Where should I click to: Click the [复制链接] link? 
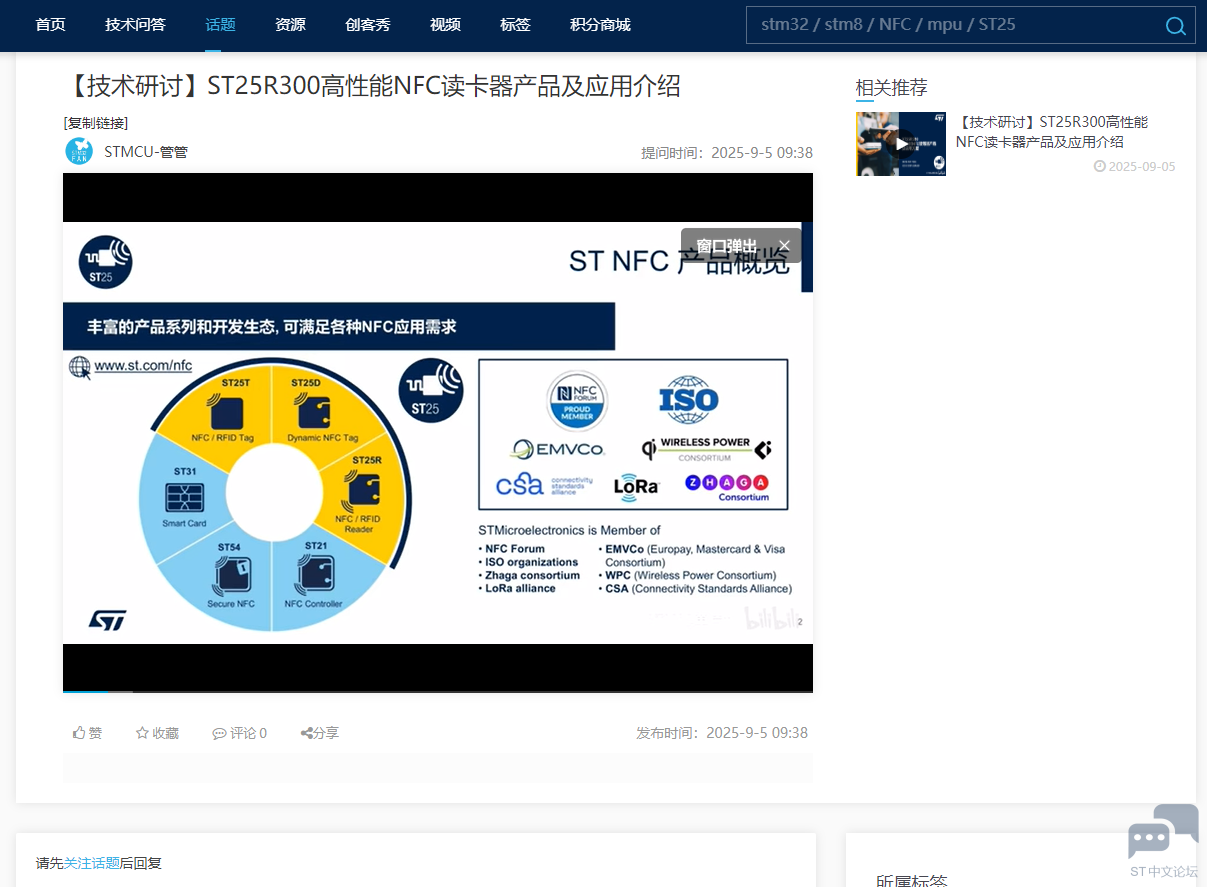96,123
